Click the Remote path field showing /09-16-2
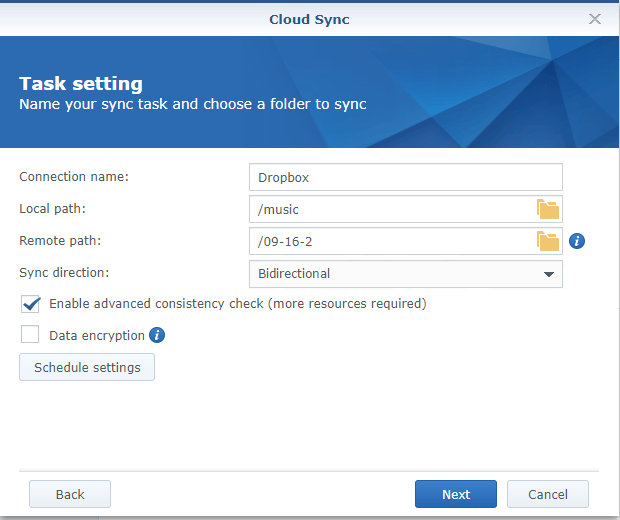This screenshot has height=520, width=620. tap(390, 241)
